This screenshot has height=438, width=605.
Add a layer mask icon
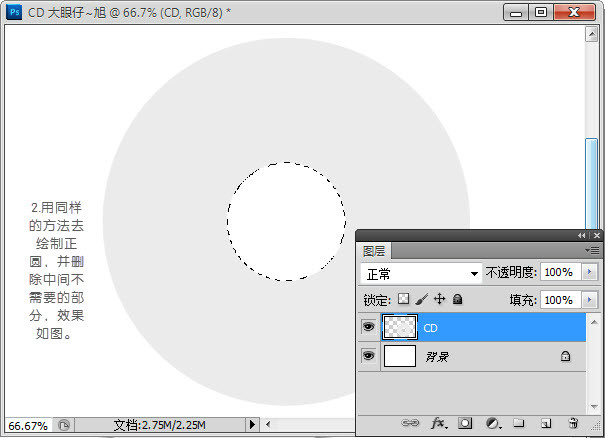(x=465, y=423)
